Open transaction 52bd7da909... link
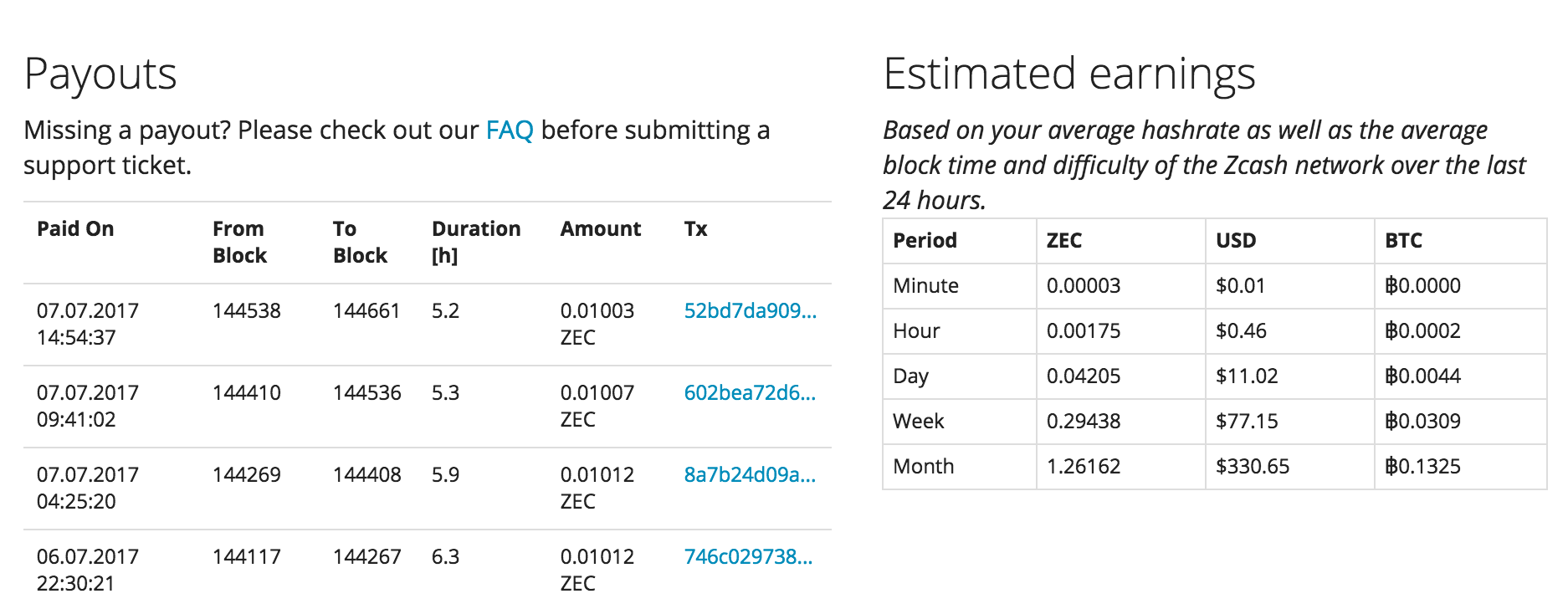This screenshot has height=609, width=1568. [x=750, y=311]
